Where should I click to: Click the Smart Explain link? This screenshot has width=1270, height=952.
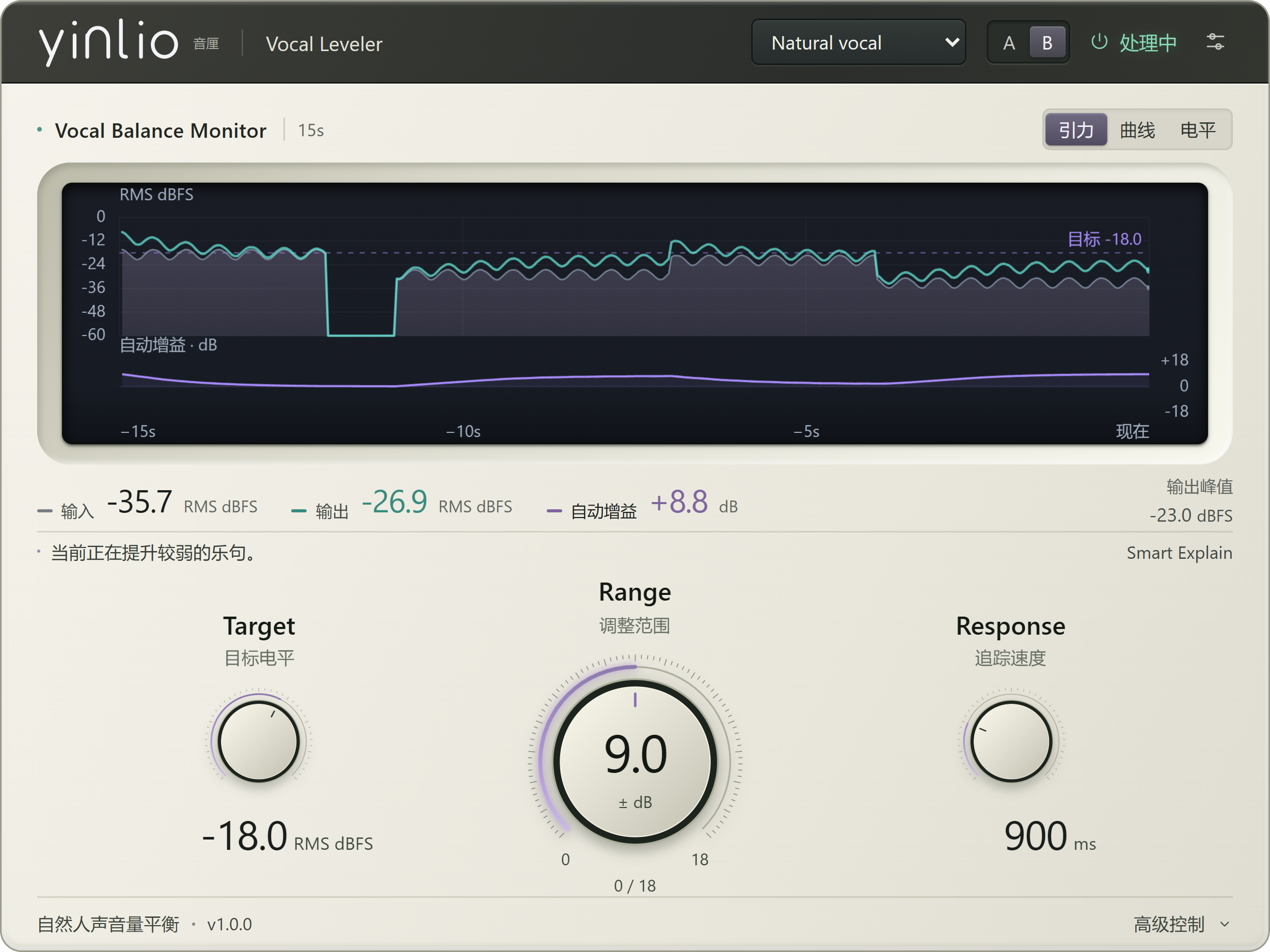pos(1179,553)
